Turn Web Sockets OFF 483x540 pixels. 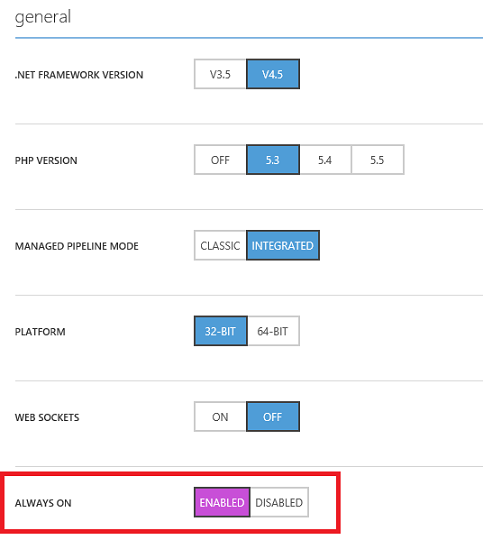coord(273,417)
